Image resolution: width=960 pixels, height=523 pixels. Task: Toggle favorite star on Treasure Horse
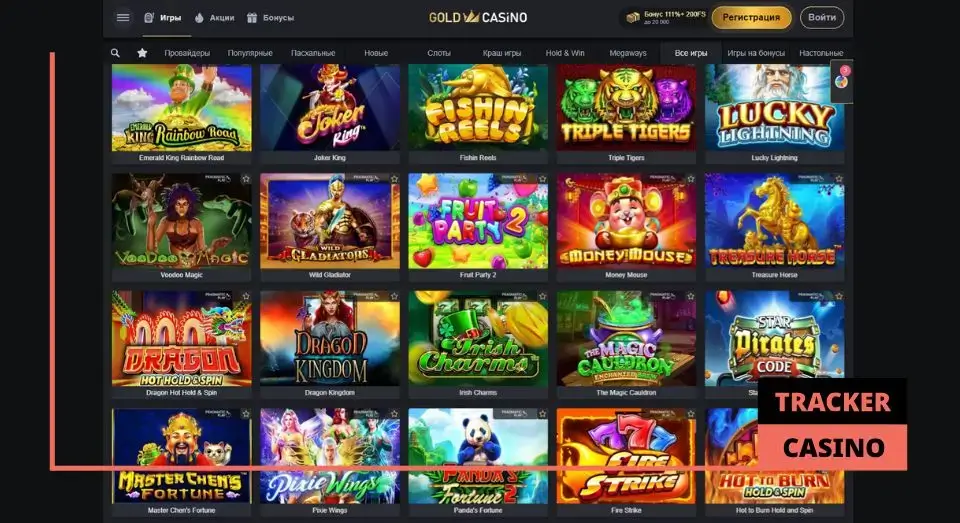coord(839,179)
